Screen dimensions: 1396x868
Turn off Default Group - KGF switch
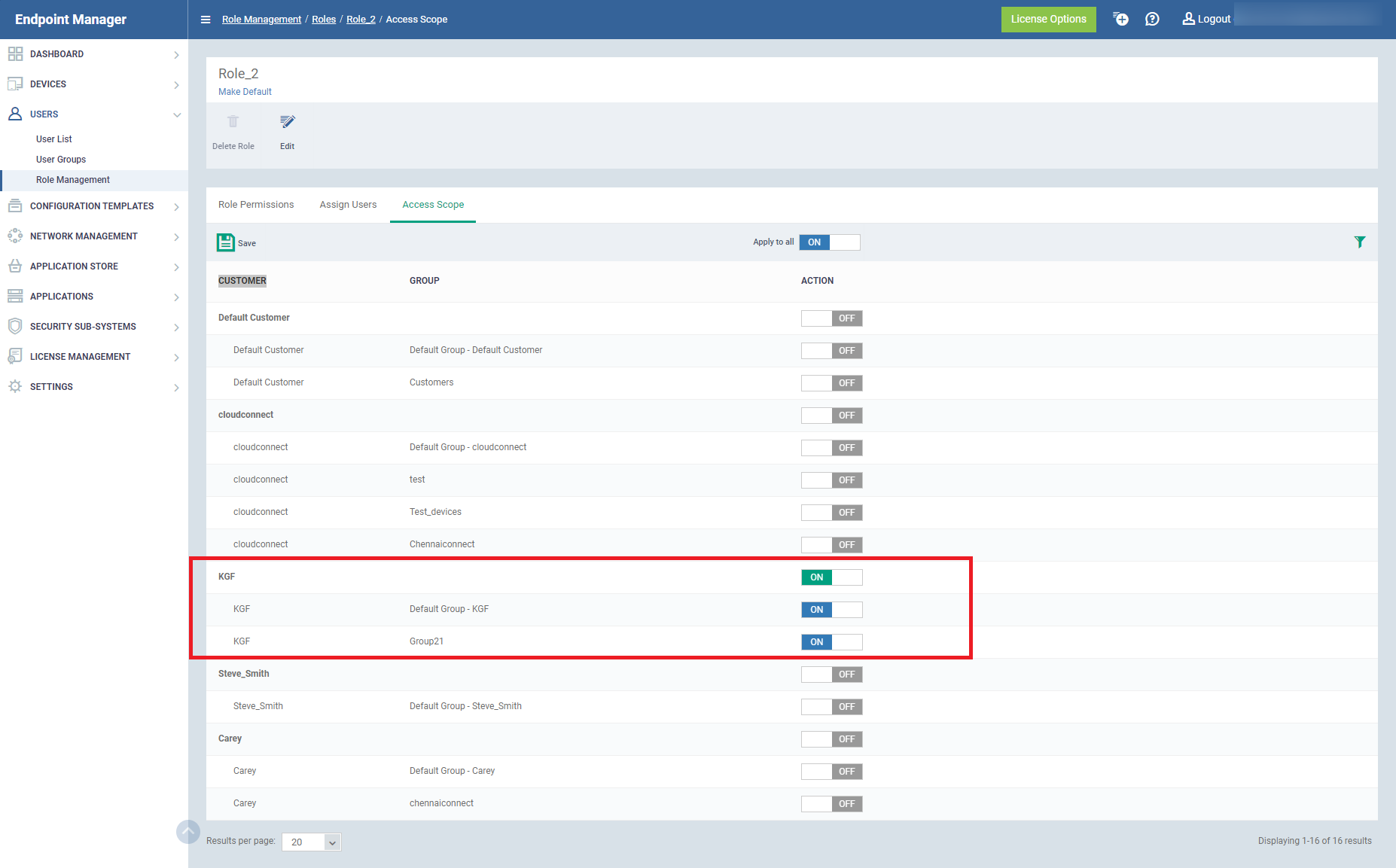coord(832,610)
